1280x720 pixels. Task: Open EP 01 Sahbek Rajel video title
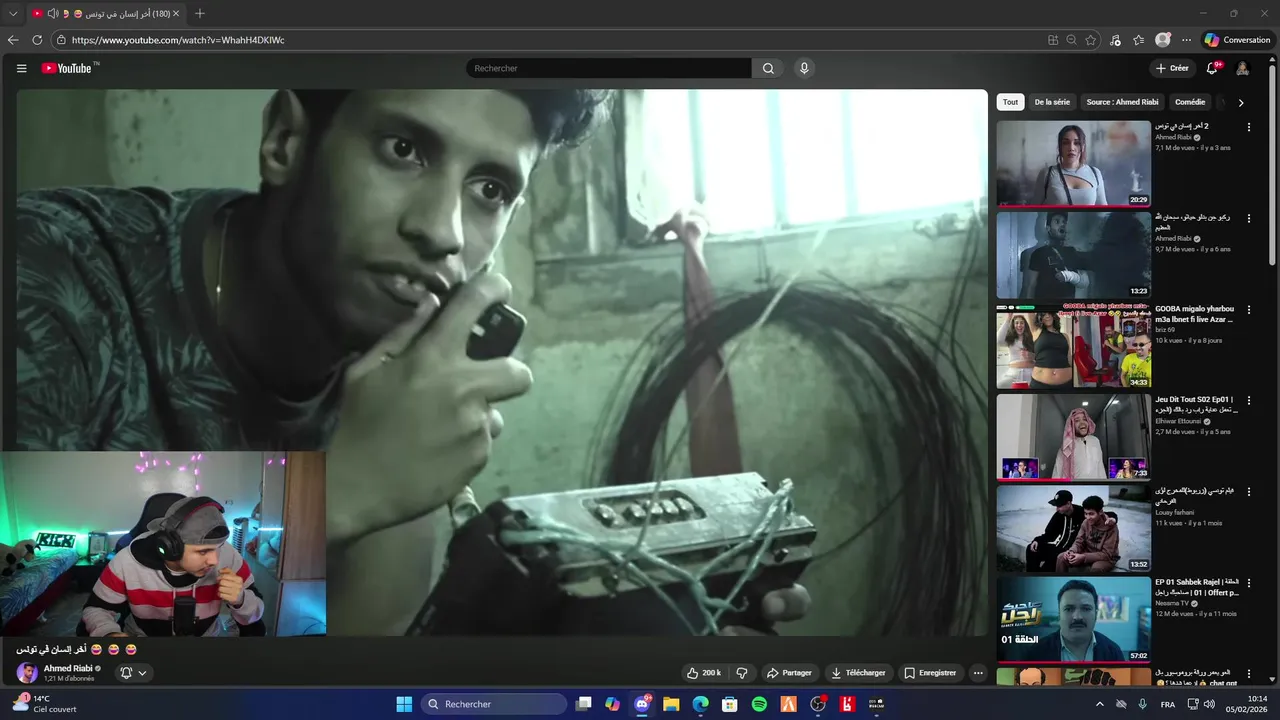(x=1197, y=587)
